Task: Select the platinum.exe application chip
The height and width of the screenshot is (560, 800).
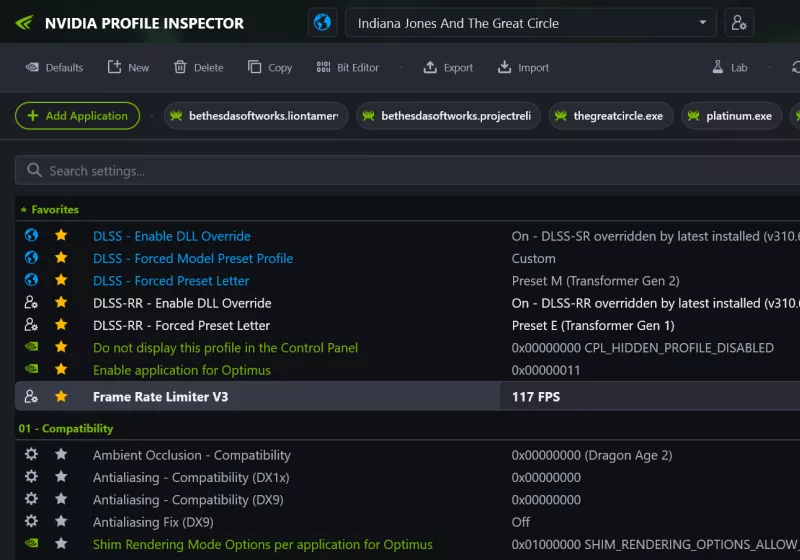Action: coord(731,116)
